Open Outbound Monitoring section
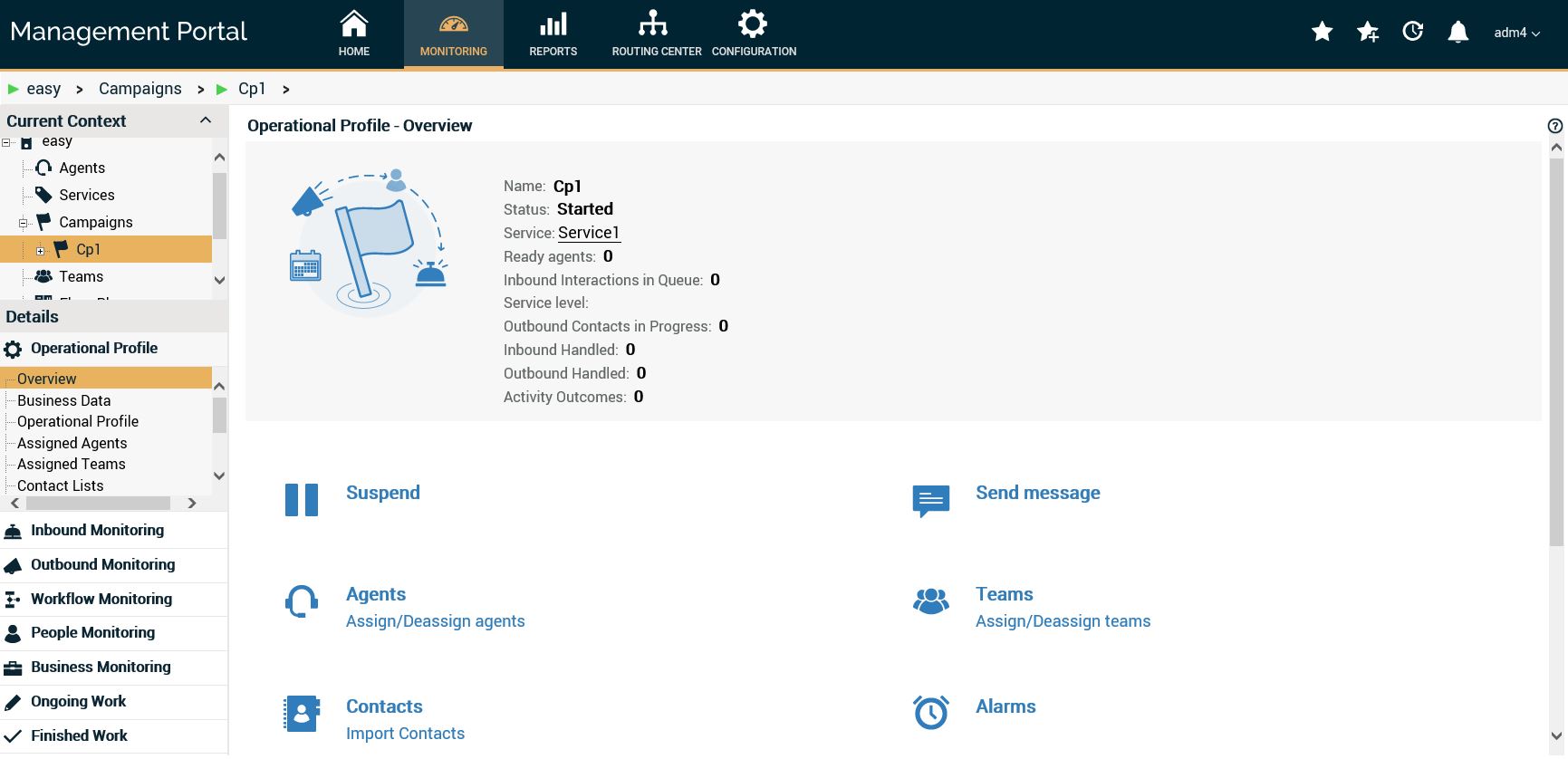The width and height of the screenshot is (1568, 759). pyautogui.click(x=102, y=564)
